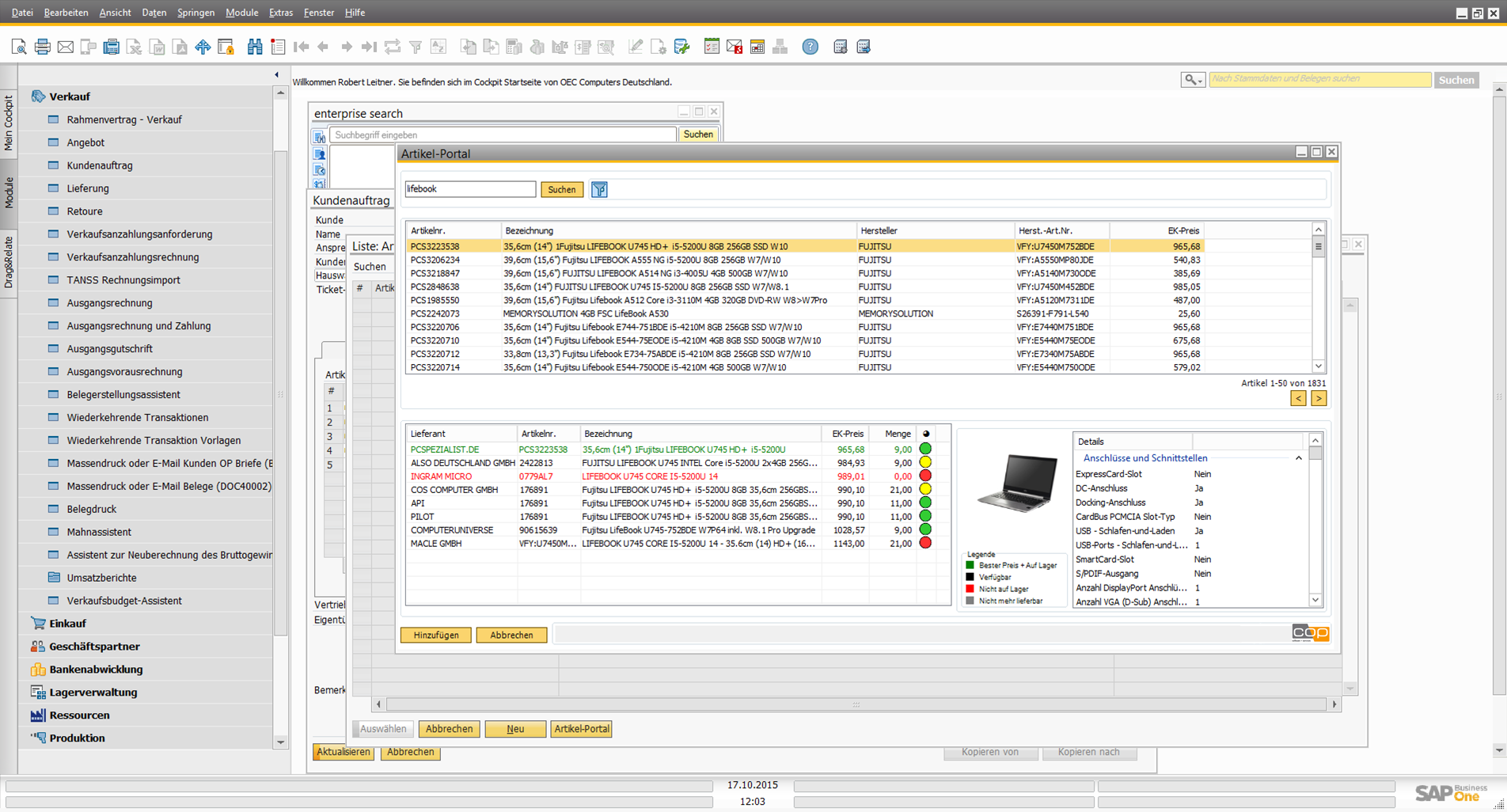Image resolution: width=1507 pixels, height=812 pixels.
Task: Click the calendar checklist toolbar icon
Action: click(712, 47)
